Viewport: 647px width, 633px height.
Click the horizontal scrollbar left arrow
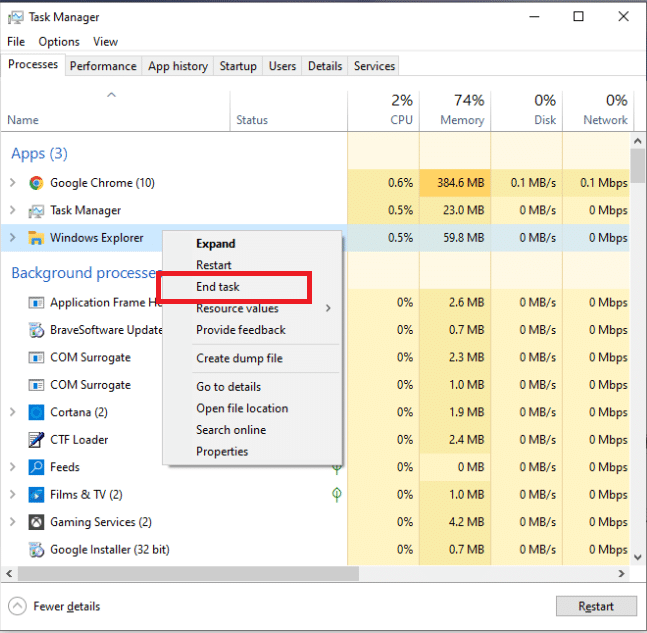pyautogui.click(x=9, y=574)
